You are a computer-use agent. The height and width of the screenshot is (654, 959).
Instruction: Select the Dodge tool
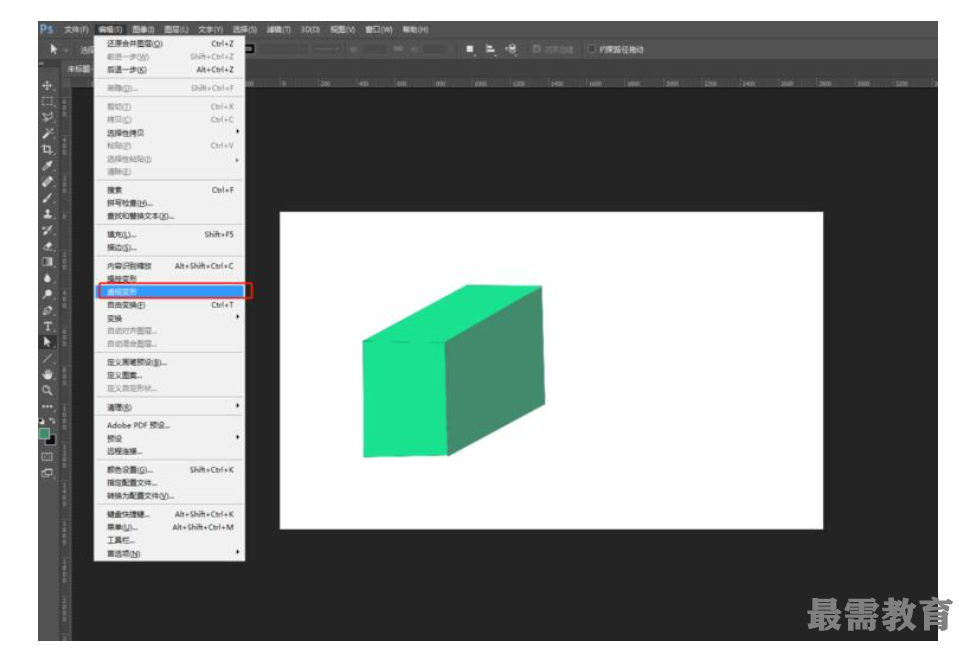pyautogui.click(x=47, y=294)
